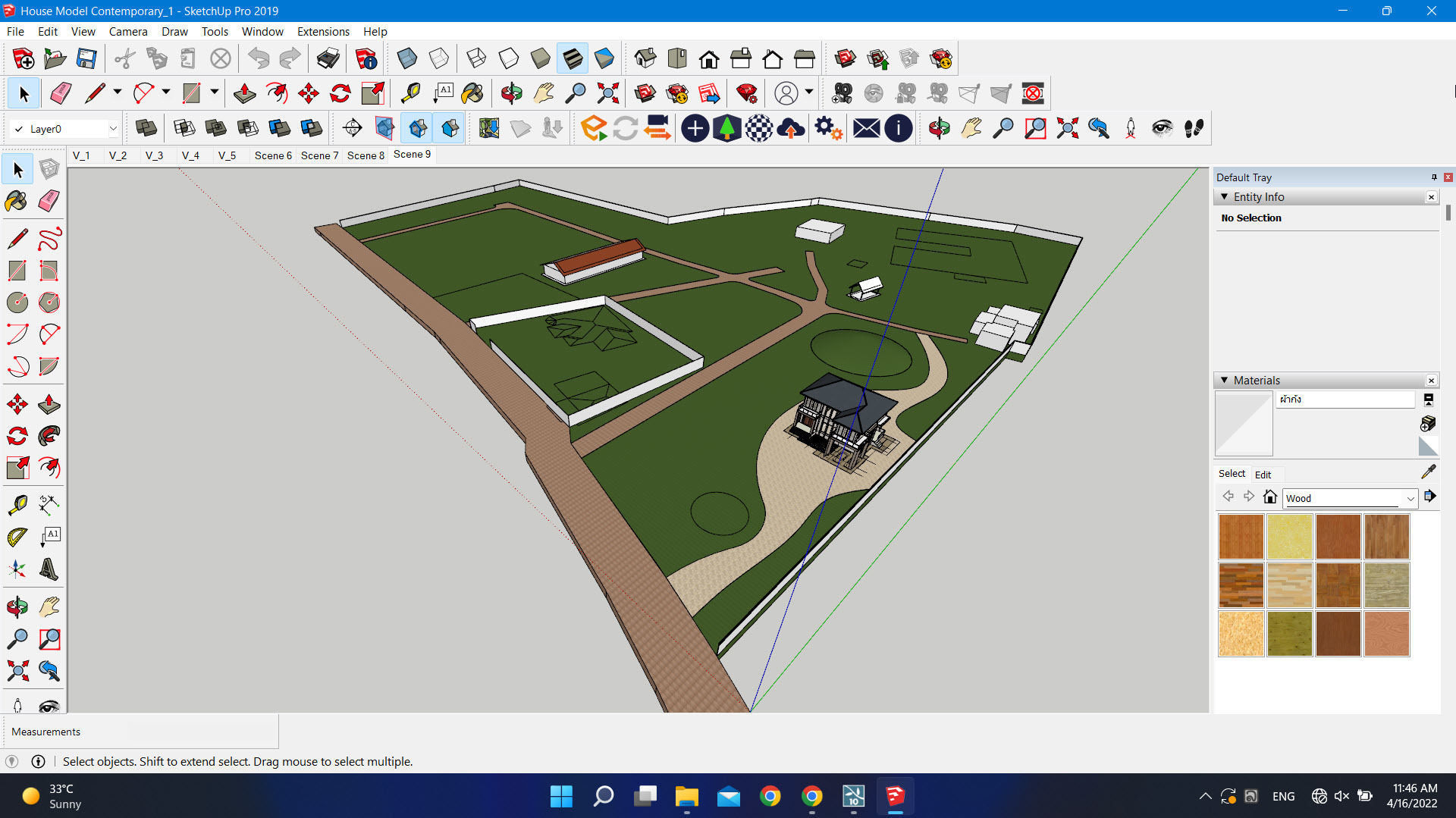This screenshot has width=1456, height=818.
Task: Select the 3D Text tool
Action: point(49,569)
